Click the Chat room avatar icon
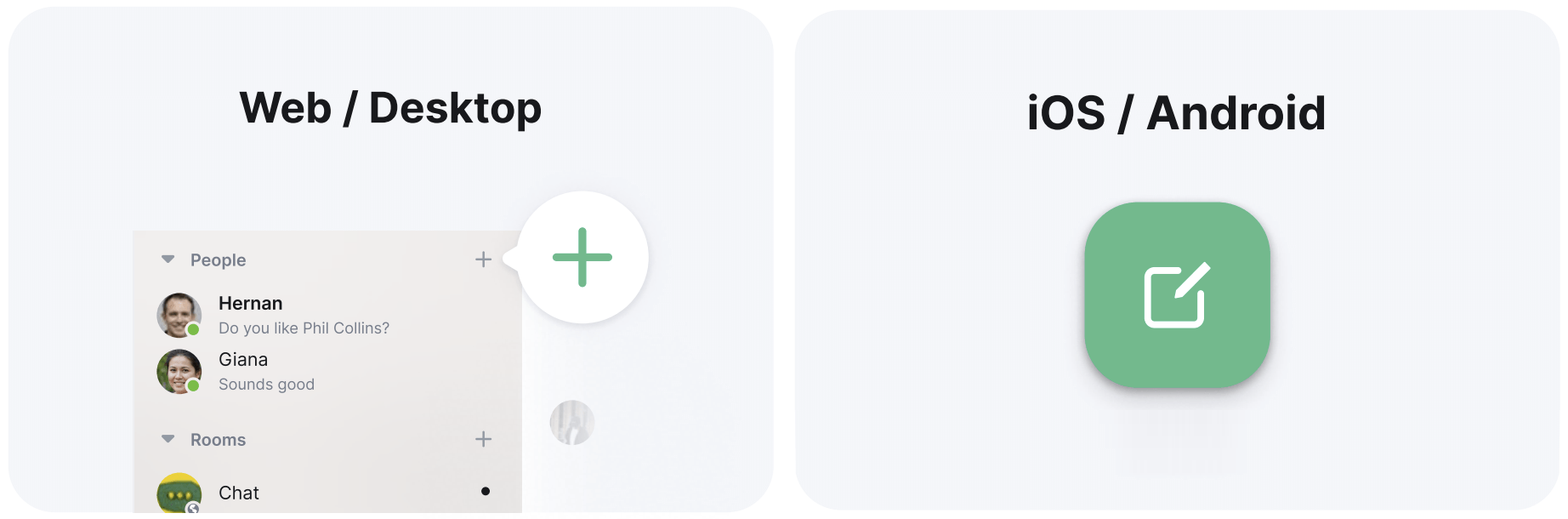 (179, 493)
